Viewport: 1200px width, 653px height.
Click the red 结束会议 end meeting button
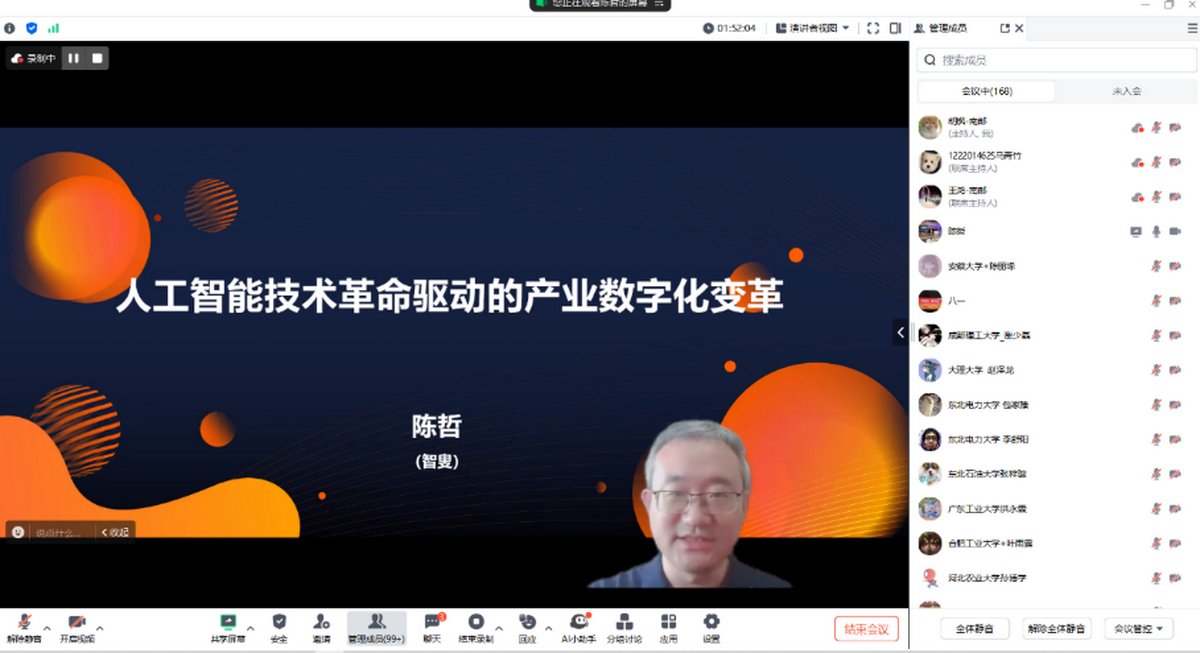[866, 629]
